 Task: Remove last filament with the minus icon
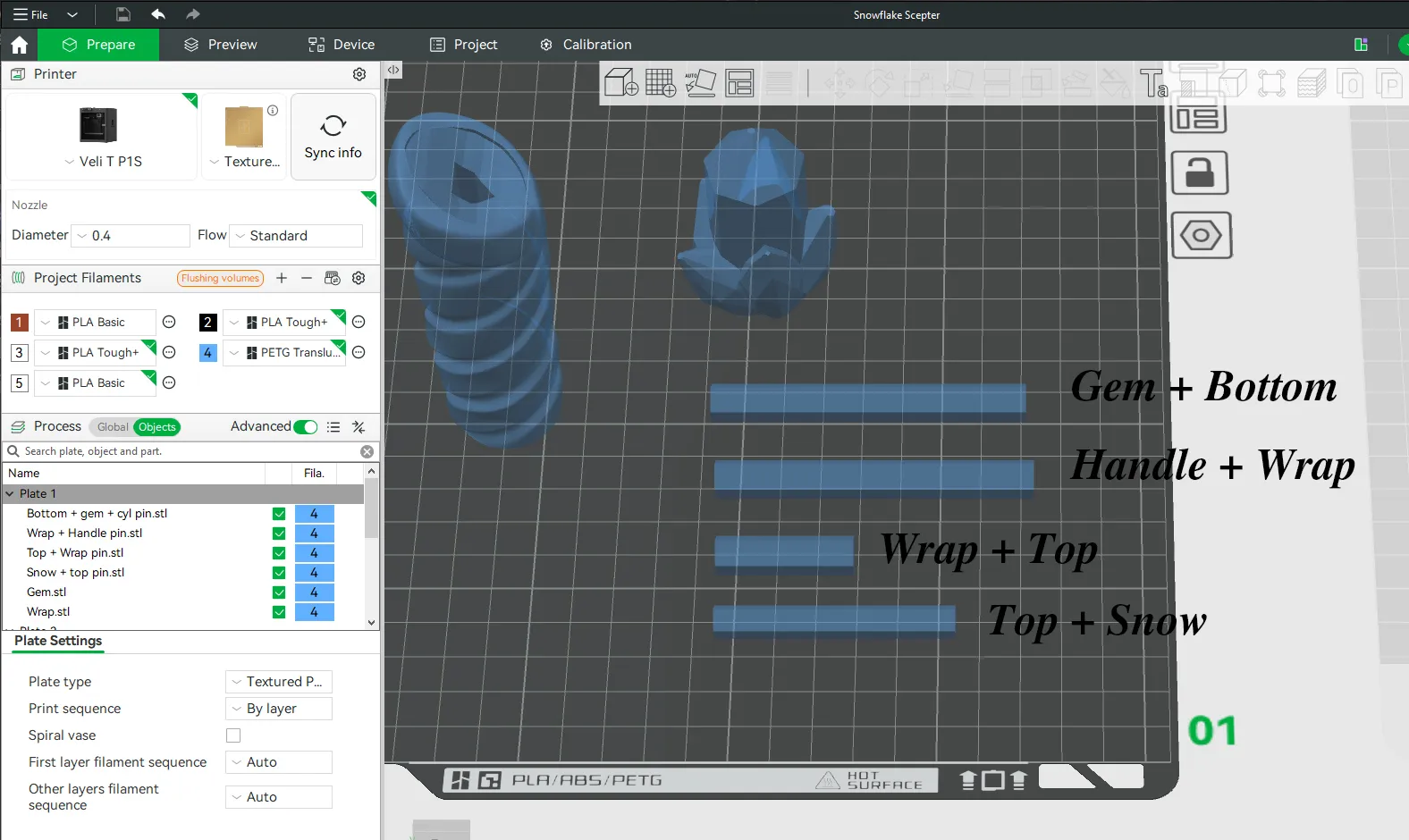(307, 278)
